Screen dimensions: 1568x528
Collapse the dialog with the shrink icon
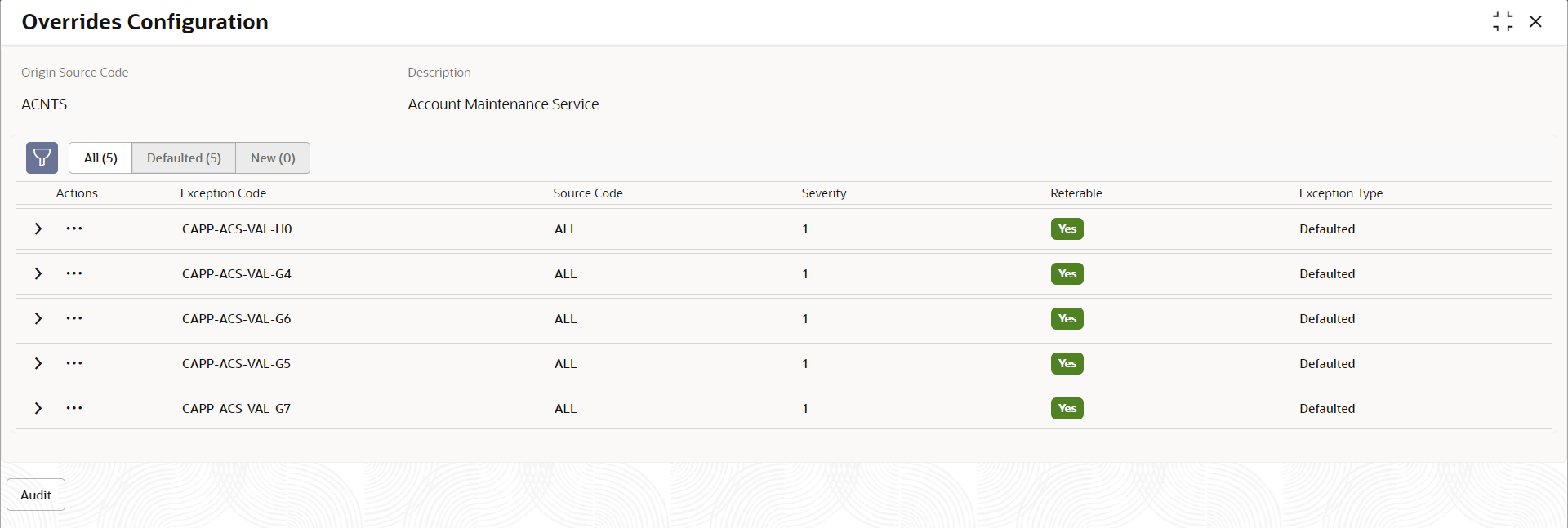1503,21
